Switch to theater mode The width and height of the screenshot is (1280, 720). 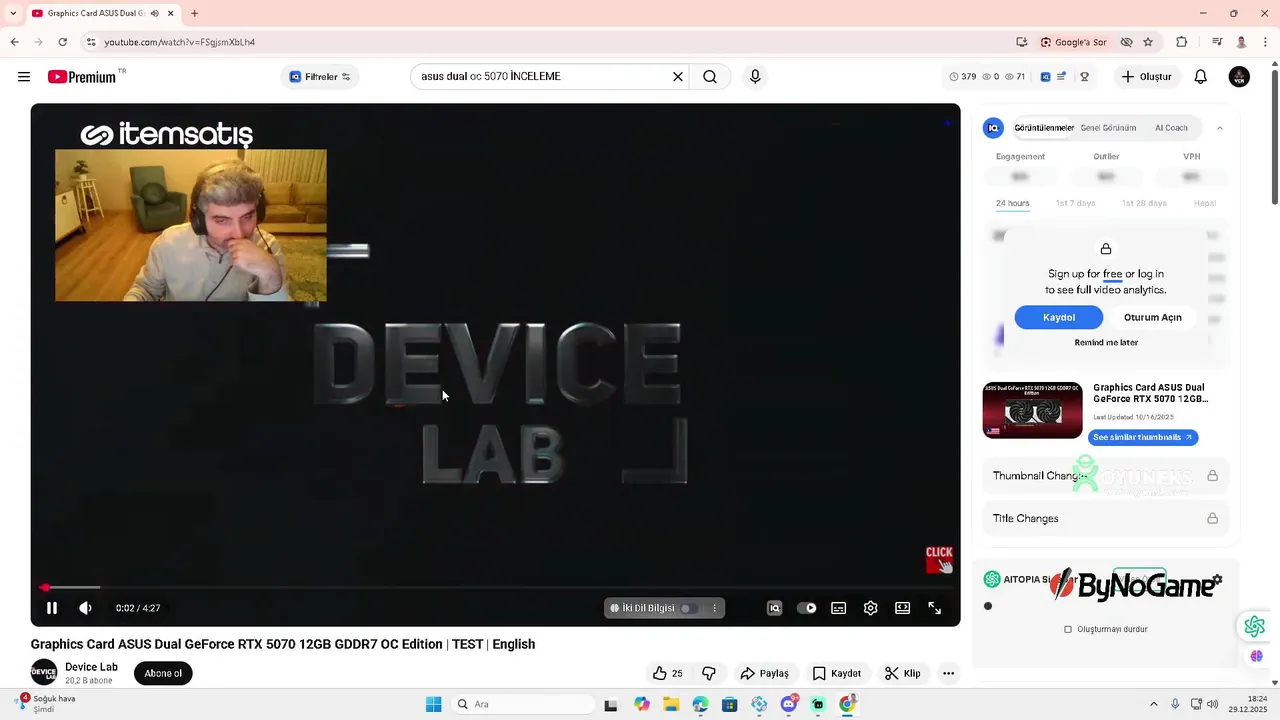click(903, 608)
